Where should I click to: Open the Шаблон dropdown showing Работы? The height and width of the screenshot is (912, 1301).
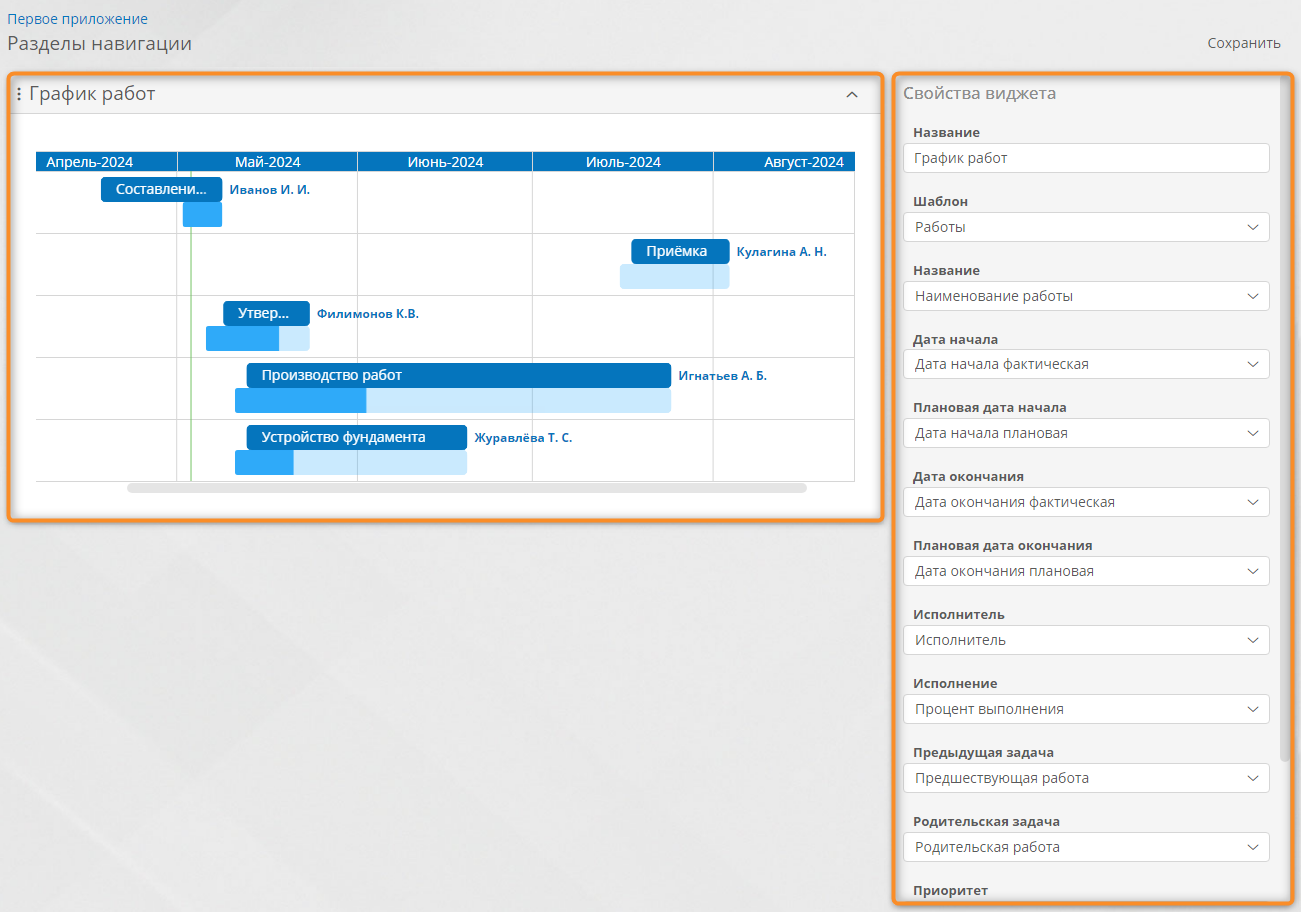pos(1085,227)
